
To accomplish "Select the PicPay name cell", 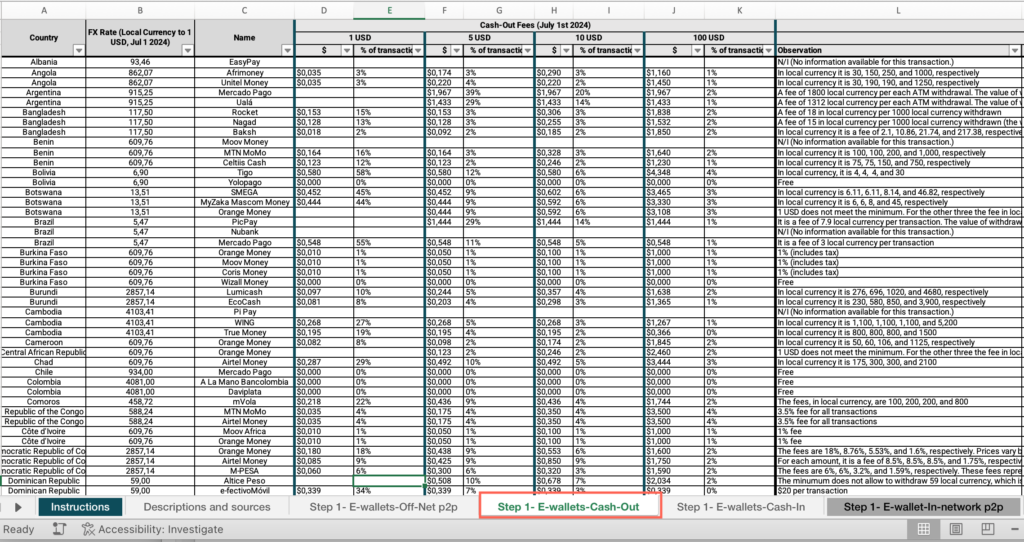I will [x=244, y=222].
